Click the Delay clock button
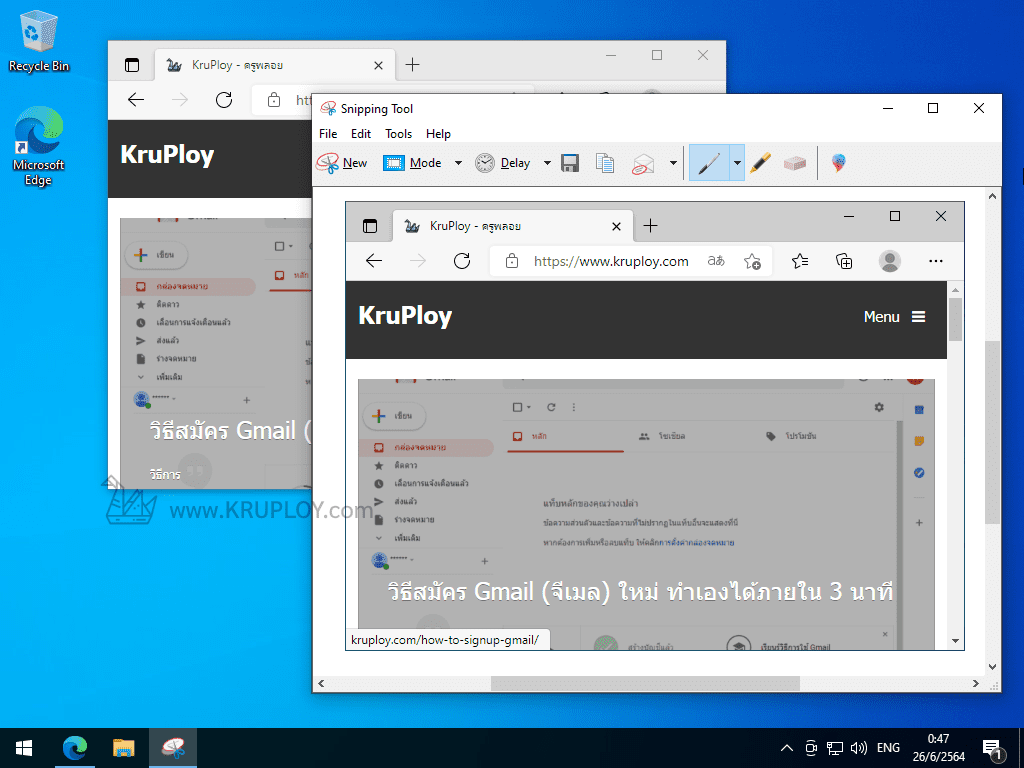1024x768 pixels. point(502,163)
